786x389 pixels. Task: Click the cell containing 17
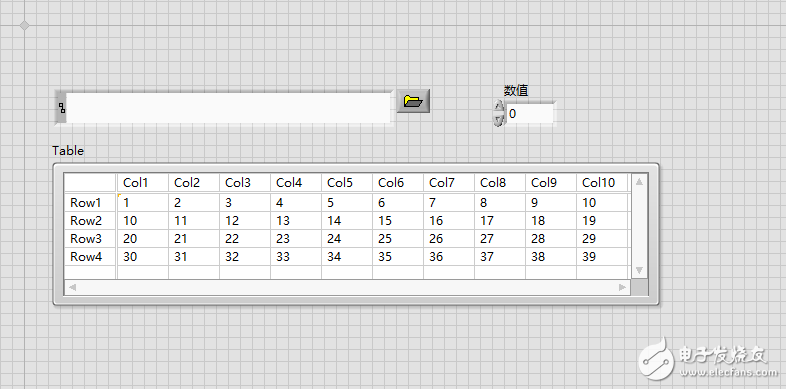click(x=500, y=221)
